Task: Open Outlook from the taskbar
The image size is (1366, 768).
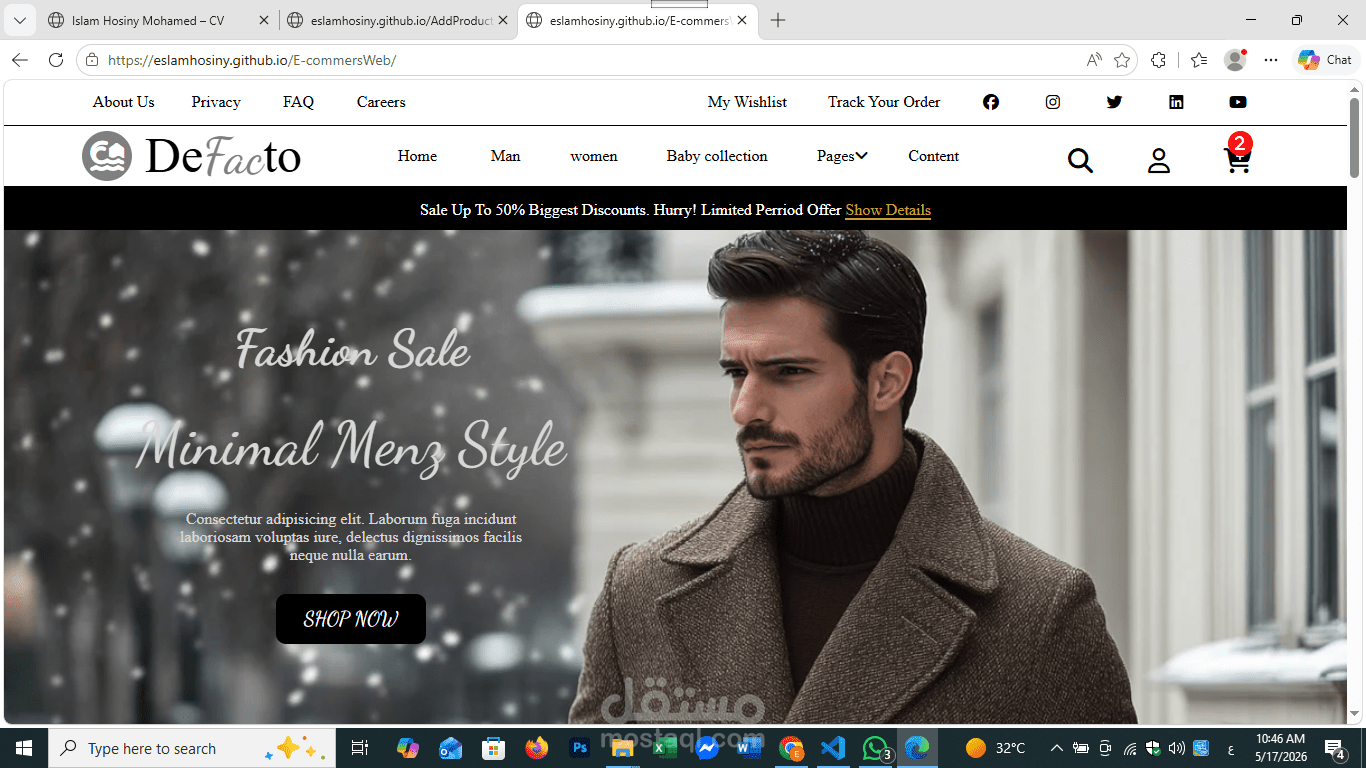Action: point(450,748)
